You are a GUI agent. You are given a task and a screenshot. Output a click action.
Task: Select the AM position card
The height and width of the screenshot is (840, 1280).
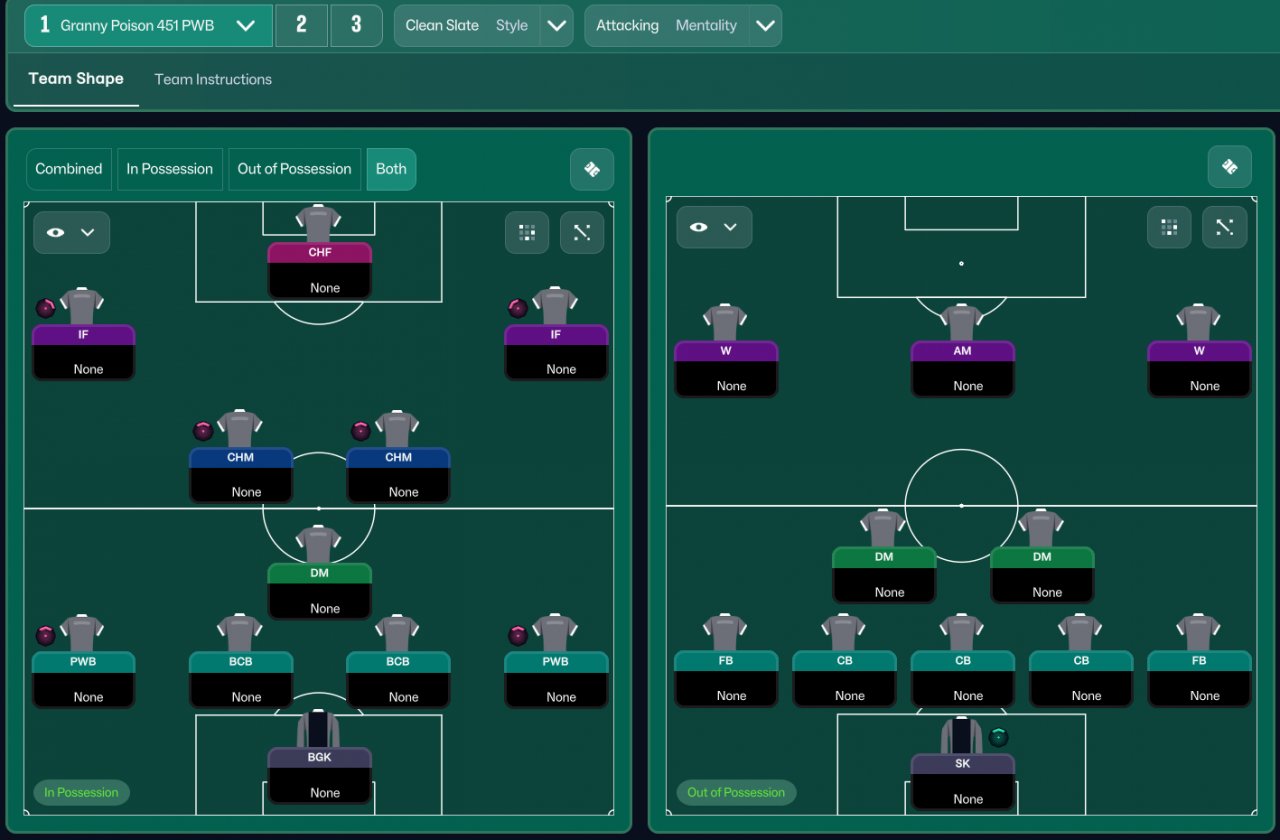(963, 369)
